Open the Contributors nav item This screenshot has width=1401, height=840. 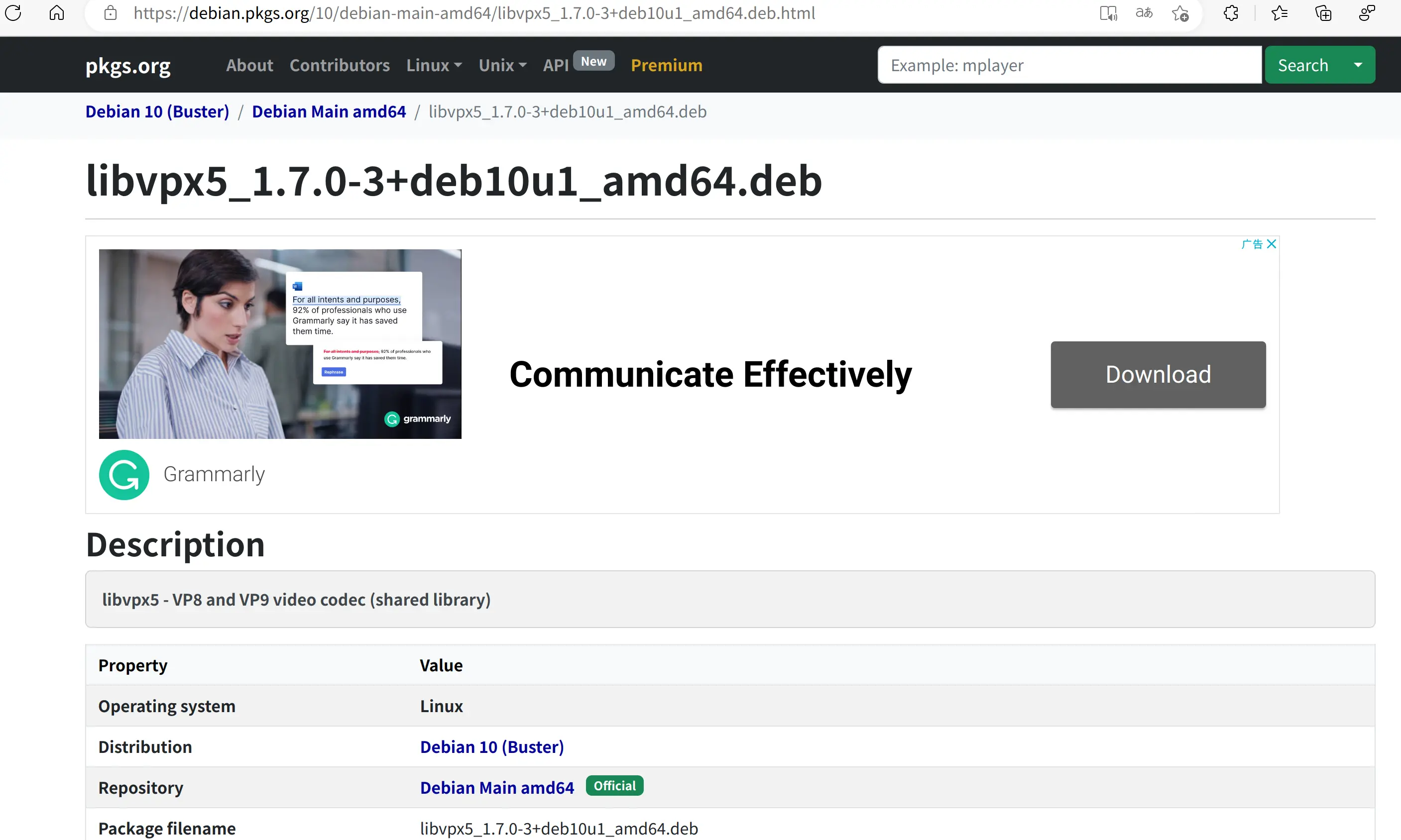(339, 65)
